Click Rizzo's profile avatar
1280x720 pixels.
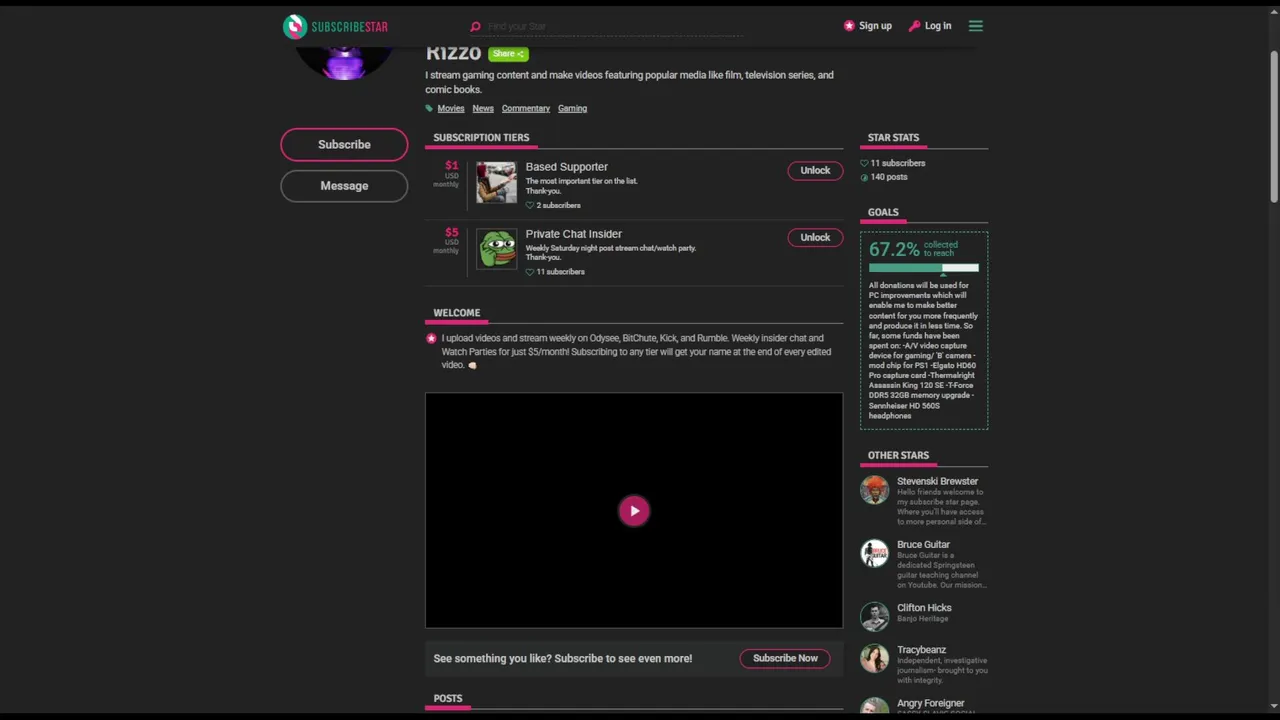[345, 62]
